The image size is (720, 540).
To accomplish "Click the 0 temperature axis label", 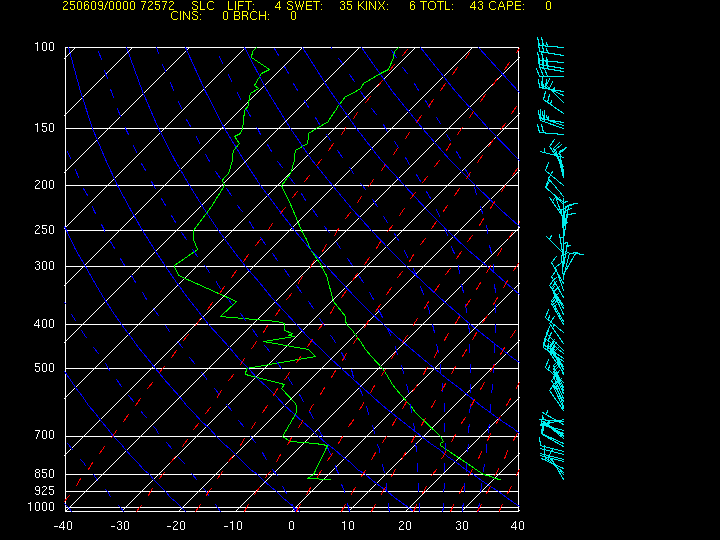I will click(292, 526).
